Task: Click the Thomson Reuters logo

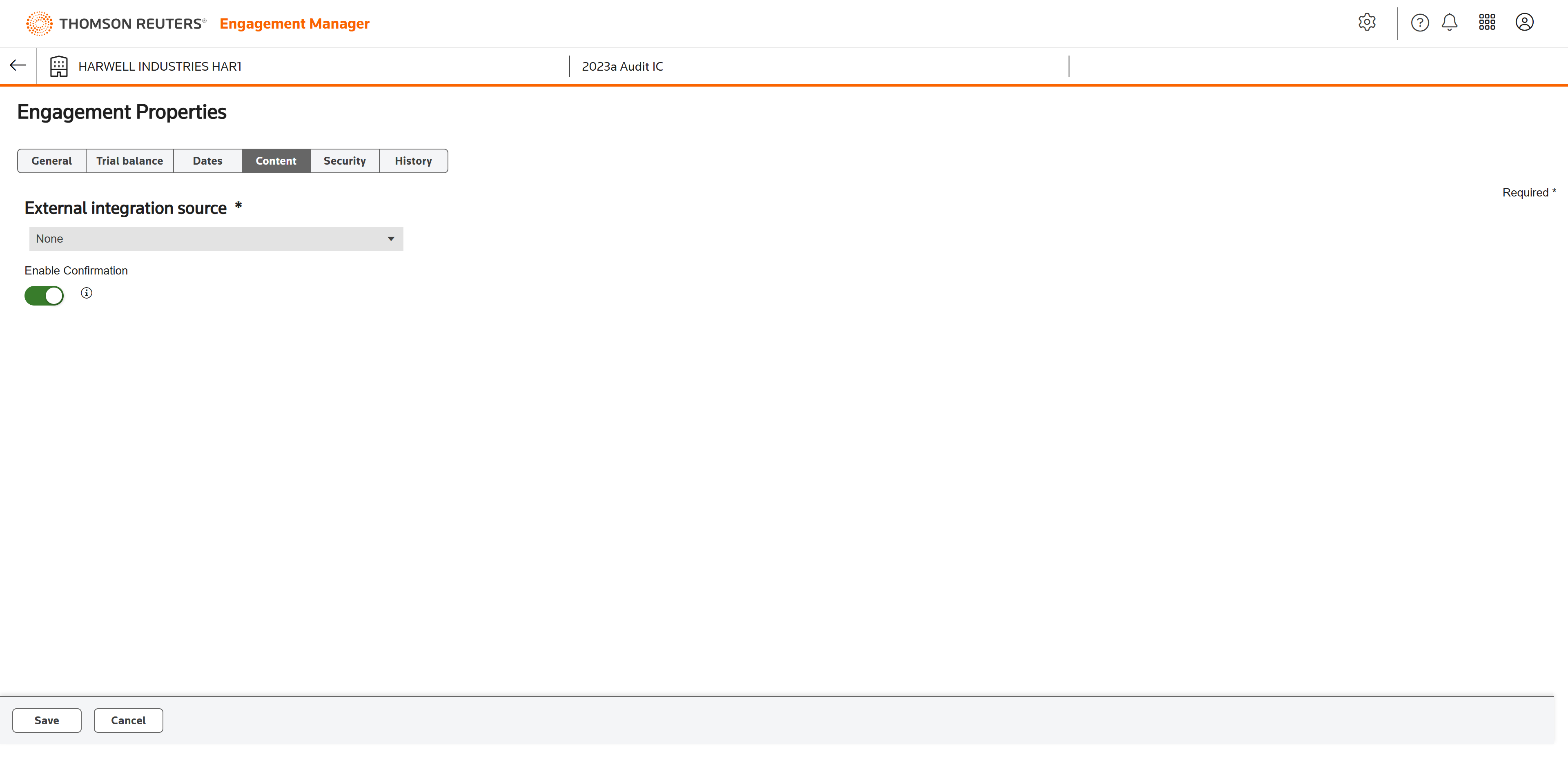Action: click(x=116, y=24)
